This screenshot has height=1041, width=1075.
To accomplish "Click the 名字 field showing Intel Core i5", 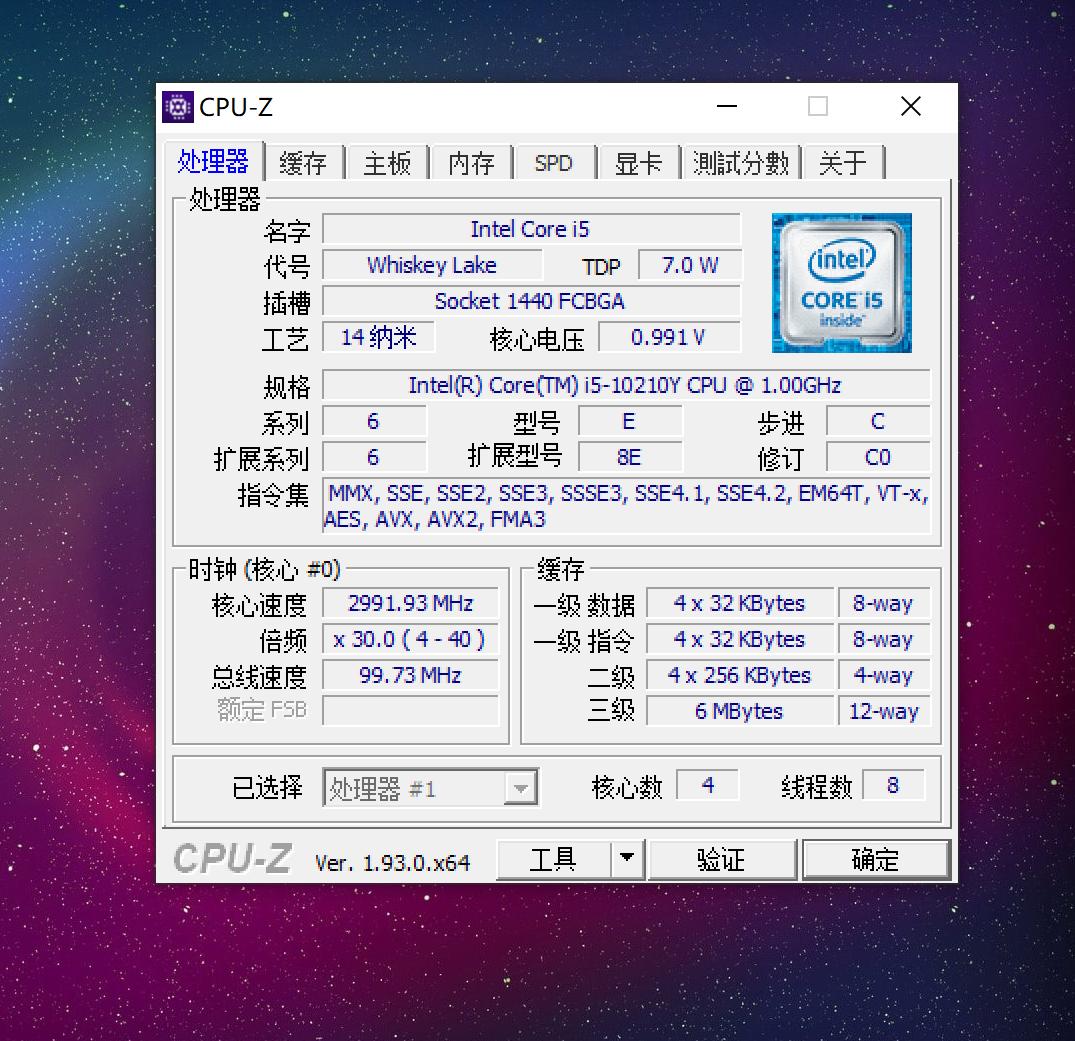I will (x=531, y=229).
